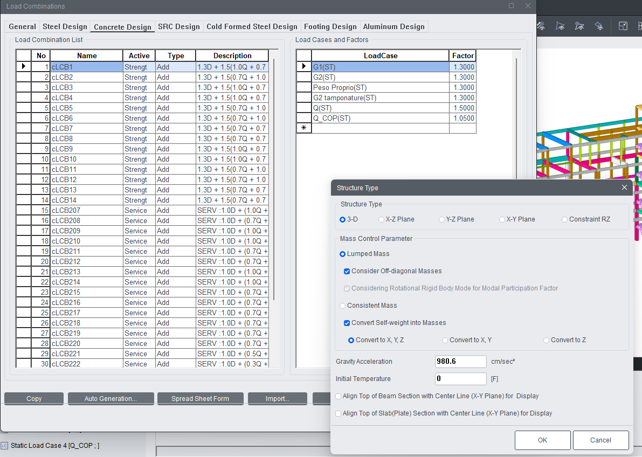Image resolution: width=642 pixels, height=457 pixels.
Task: Click the 1.5000 factor cell
Action: point(463,108)
